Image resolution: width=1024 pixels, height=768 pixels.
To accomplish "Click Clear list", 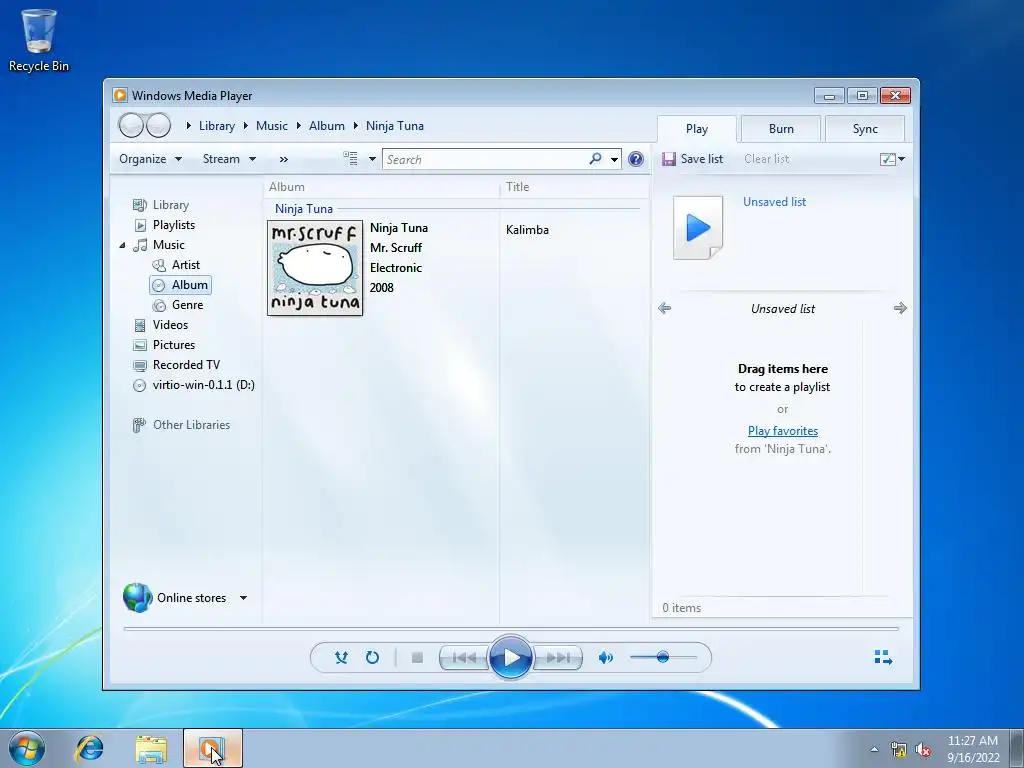I will 767,159.
